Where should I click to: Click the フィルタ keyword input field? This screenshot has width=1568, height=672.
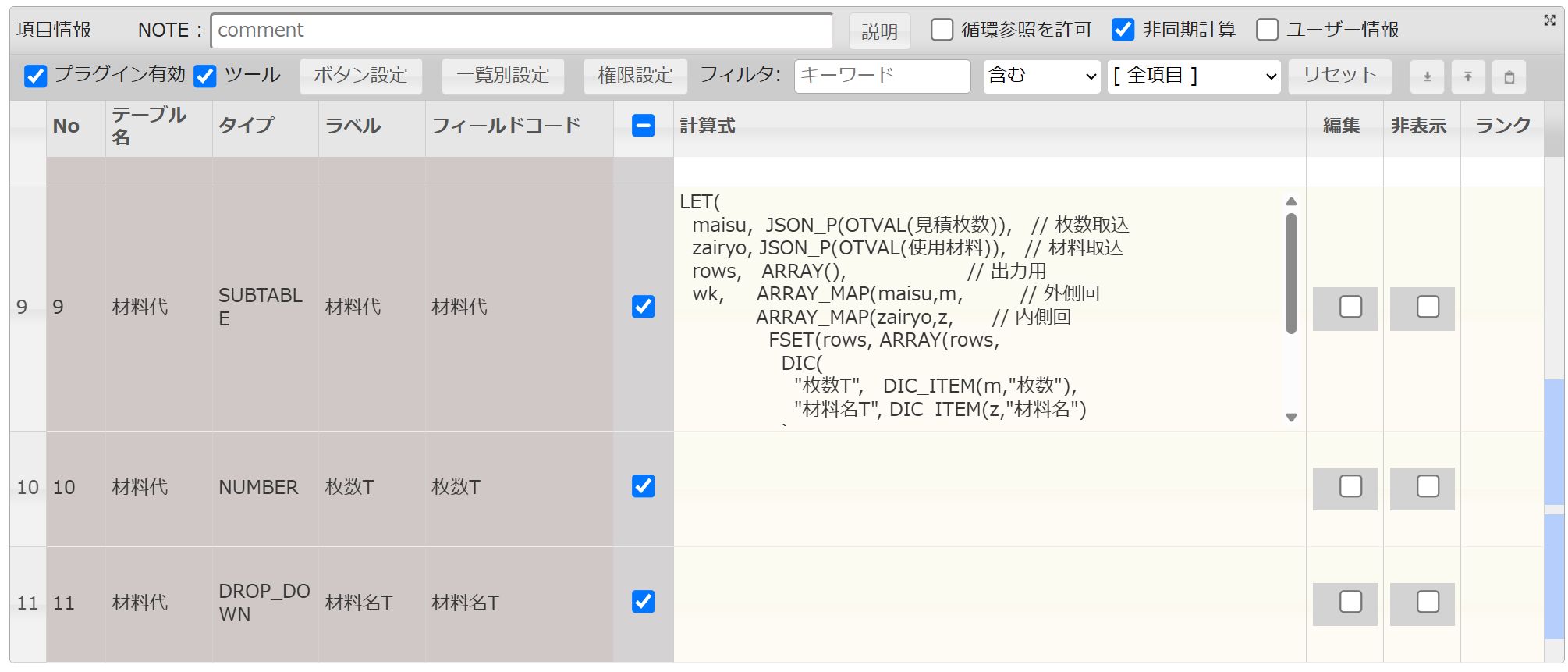(x=882, y=76)
